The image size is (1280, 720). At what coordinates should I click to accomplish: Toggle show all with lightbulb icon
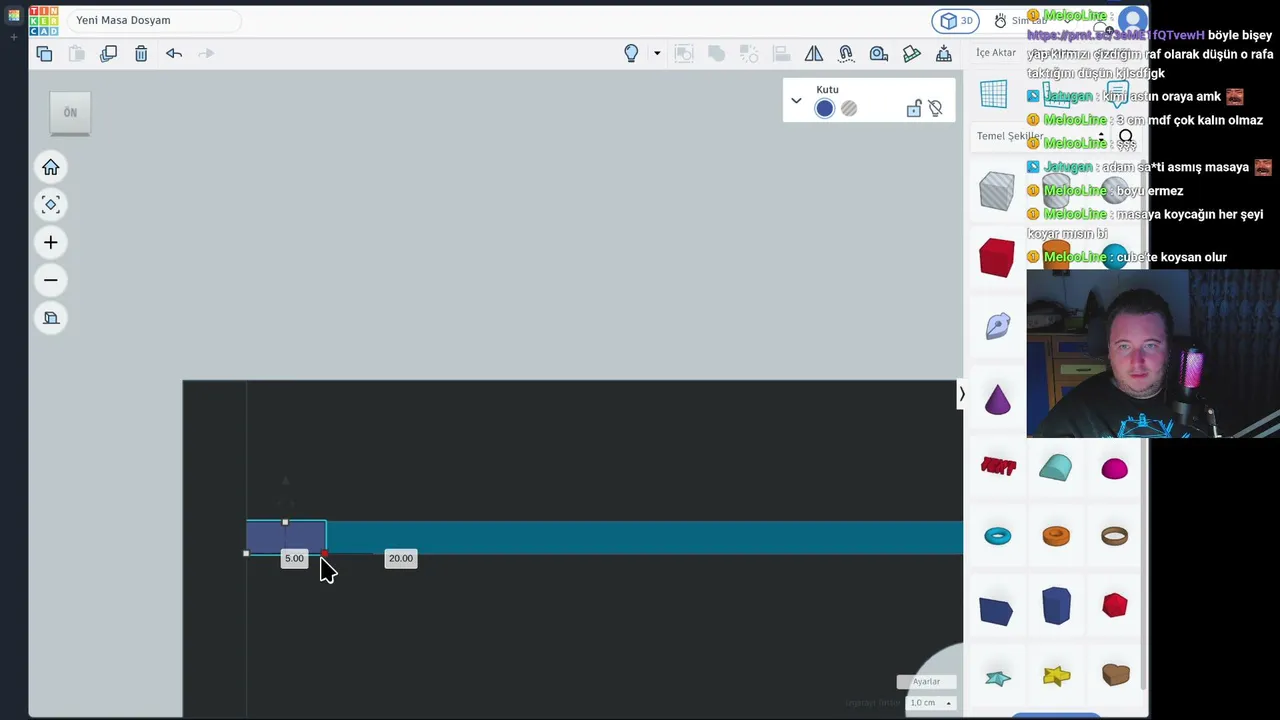631,53
